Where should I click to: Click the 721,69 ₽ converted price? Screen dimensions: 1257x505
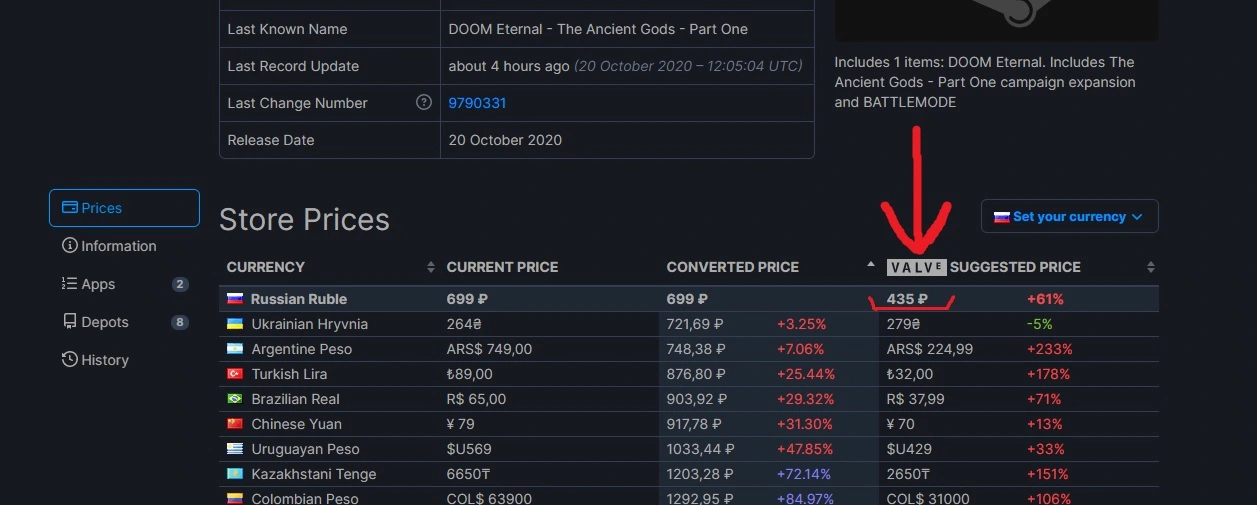696,324
